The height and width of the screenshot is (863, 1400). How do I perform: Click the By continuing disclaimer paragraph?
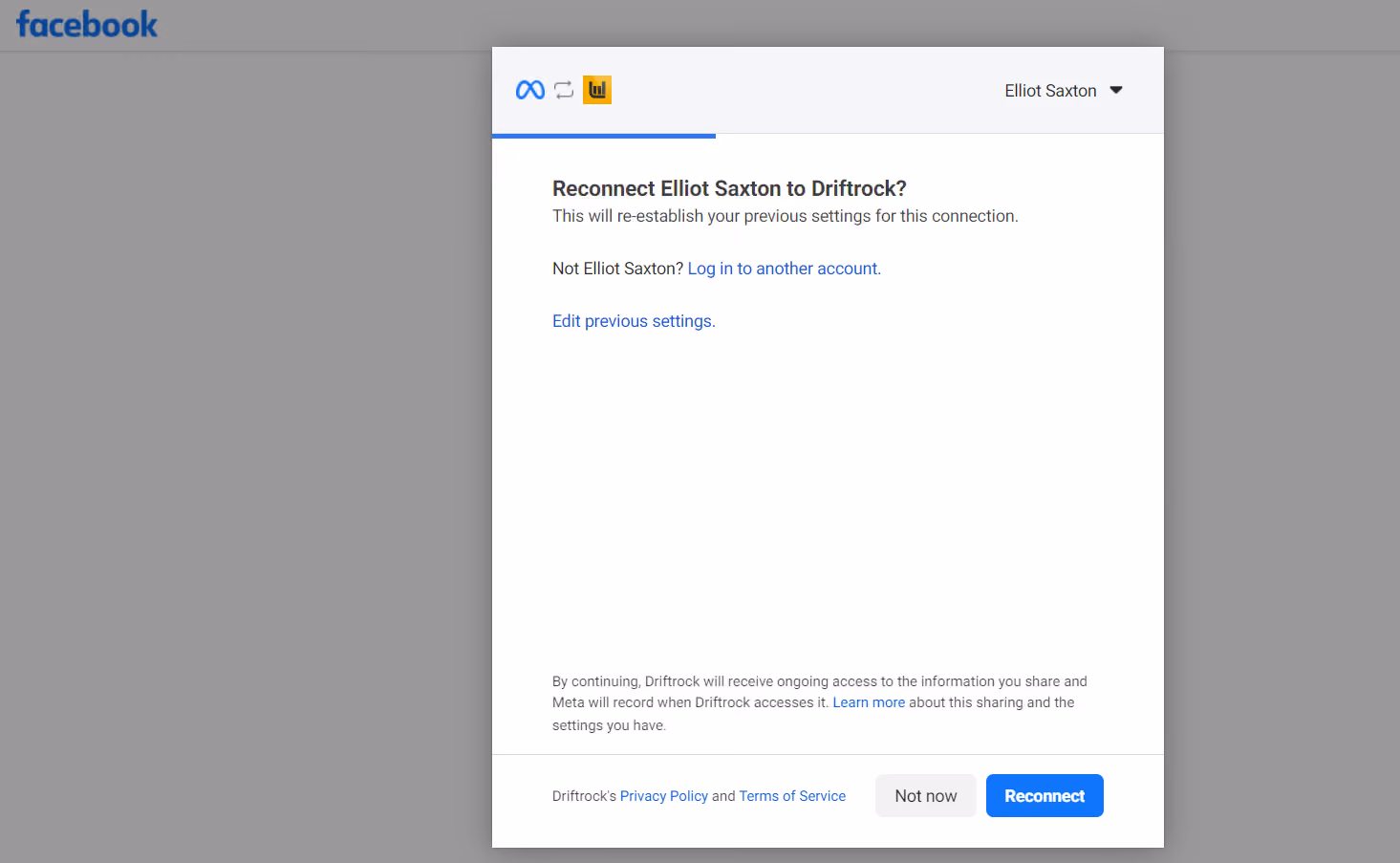[x=820, y=703]
